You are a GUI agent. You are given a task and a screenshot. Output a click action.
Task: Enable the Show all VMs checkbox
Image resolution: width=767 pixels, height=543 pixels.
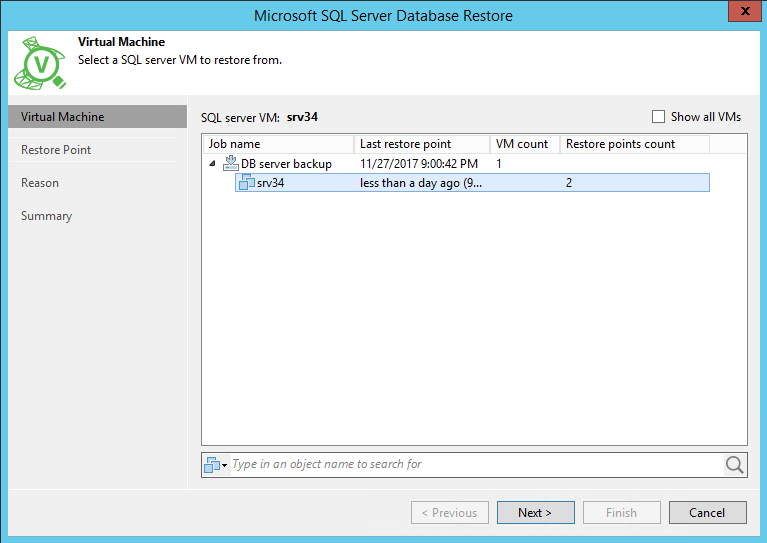click(x=658, y=116)
